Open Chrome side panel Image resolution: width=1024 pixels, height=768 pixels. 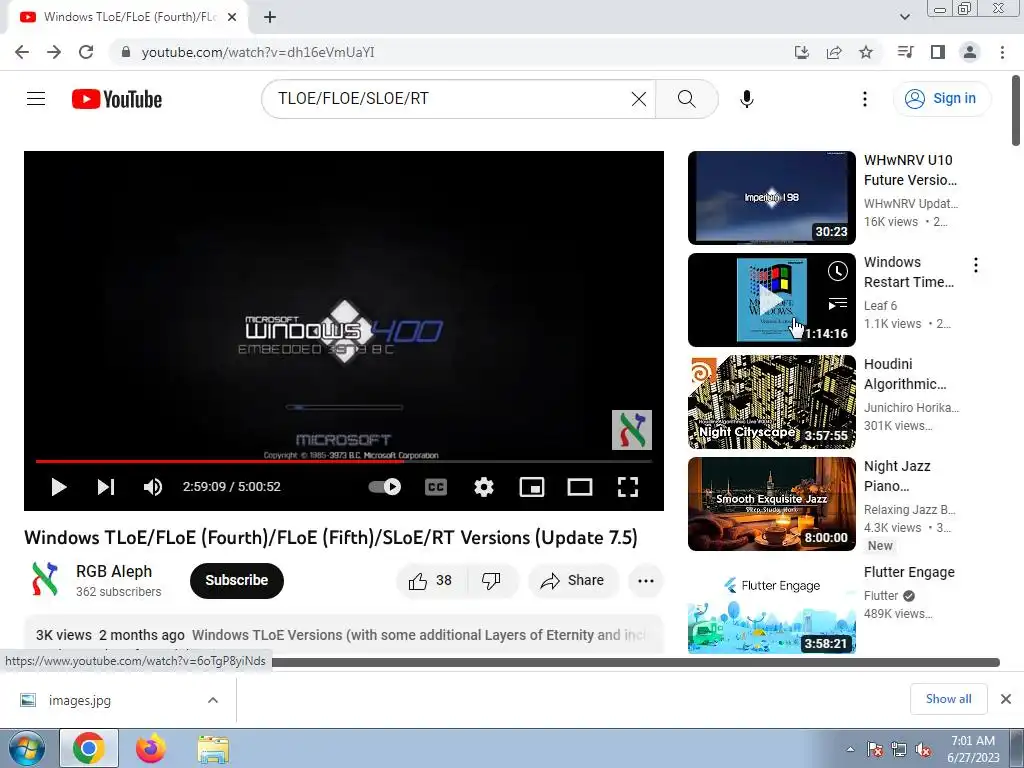(938, 52)
